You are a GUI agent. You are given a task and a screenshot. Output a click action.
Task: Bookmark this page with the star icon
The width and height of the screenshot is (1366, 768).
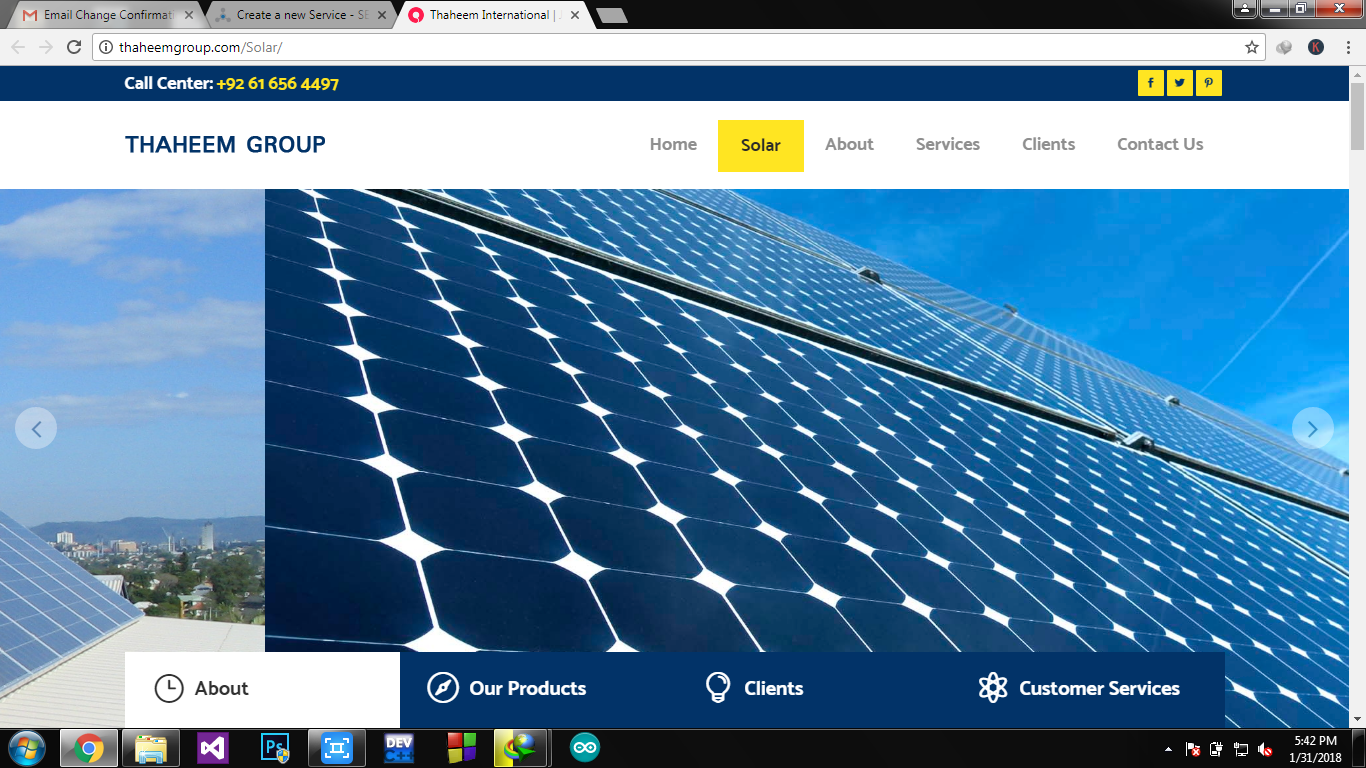[x=1252, y=46]
